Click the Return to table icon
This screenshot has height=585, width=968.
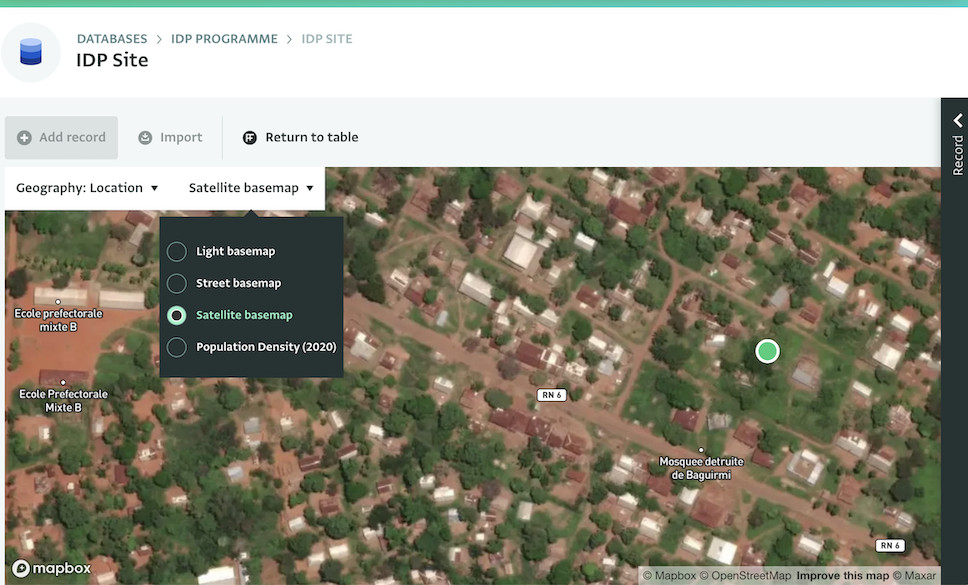pyautogui.click(x=249, y=138)
